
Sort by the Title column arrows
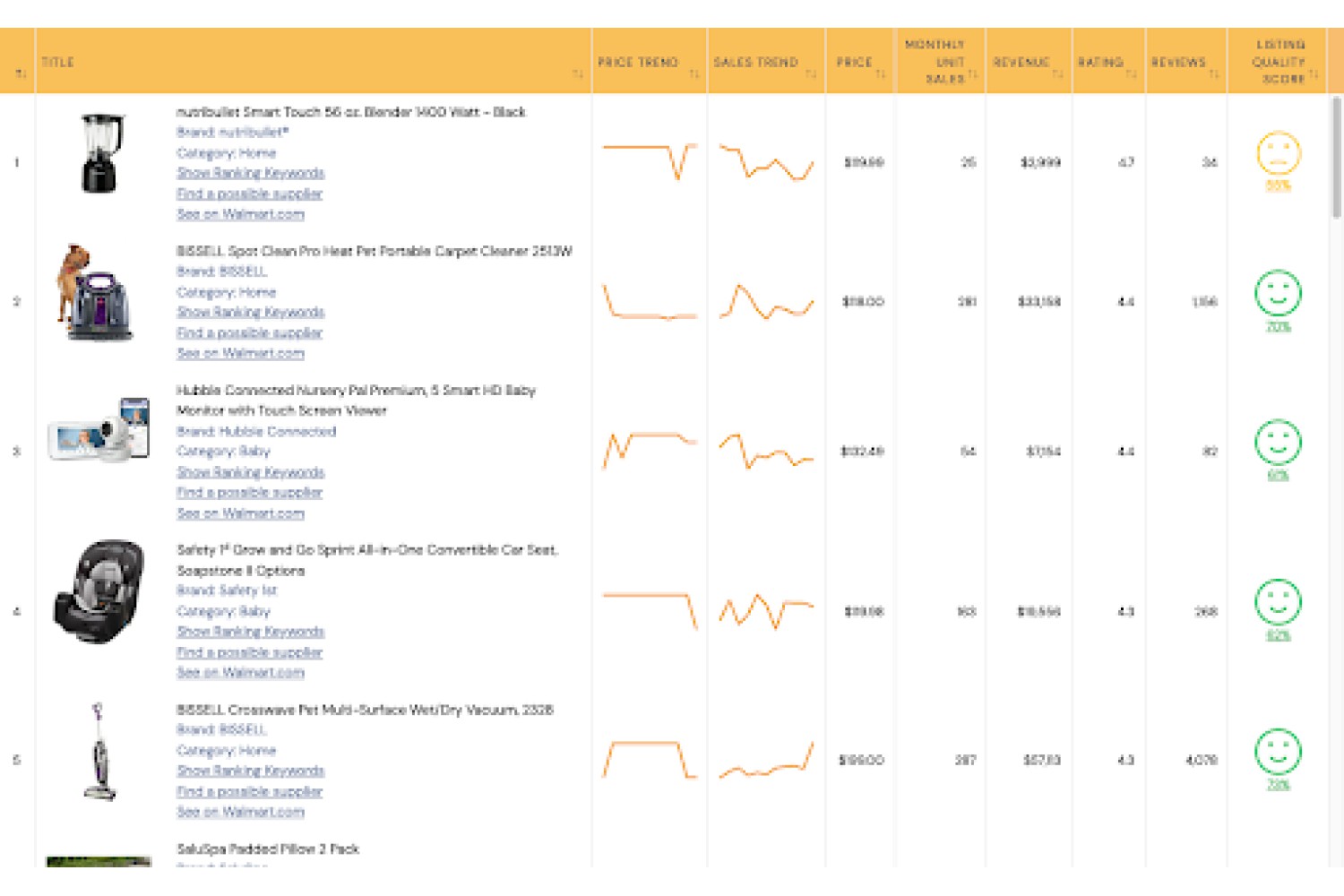click(x=577, y=73)
